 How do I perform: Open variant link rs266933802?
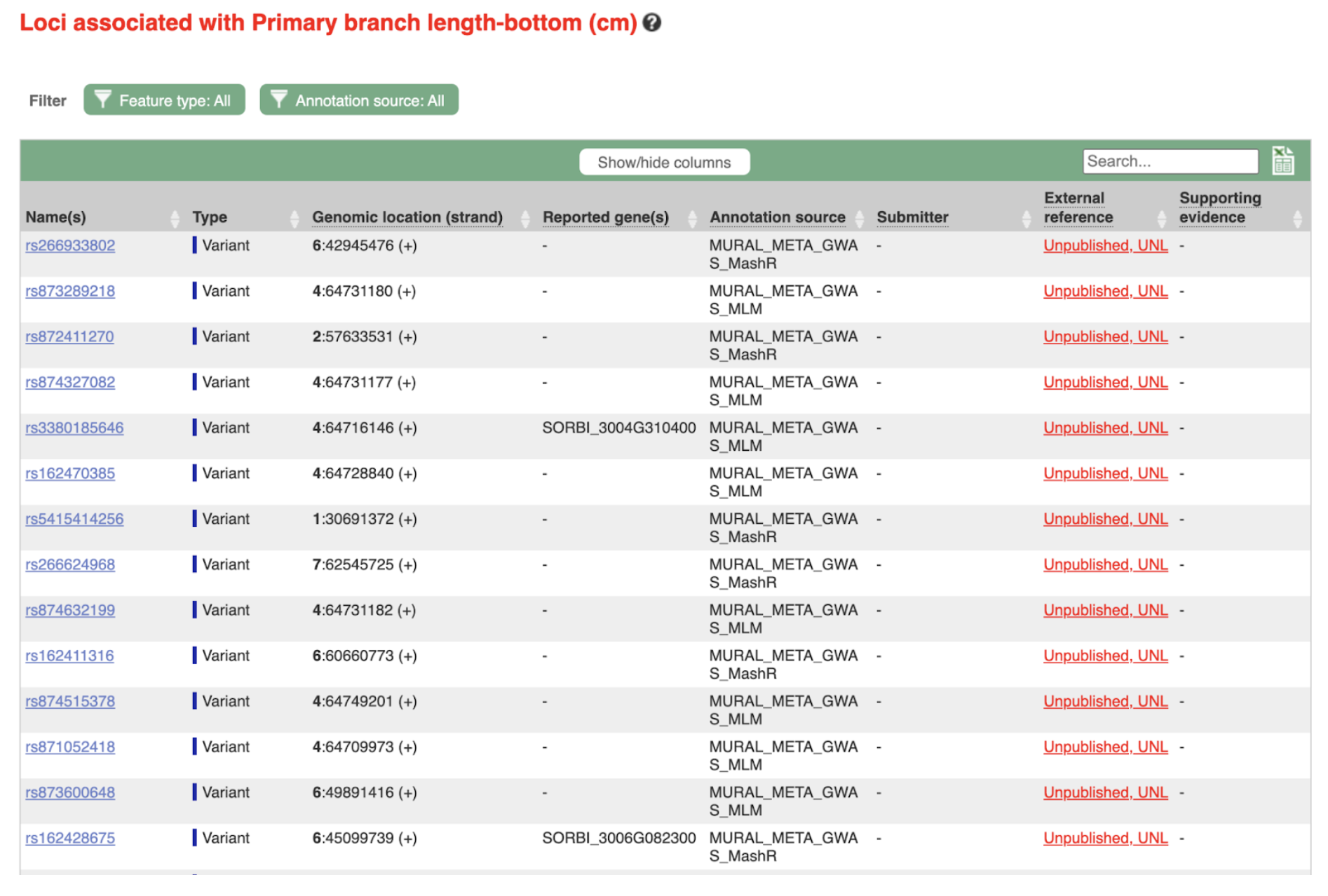tap(70, 245)
